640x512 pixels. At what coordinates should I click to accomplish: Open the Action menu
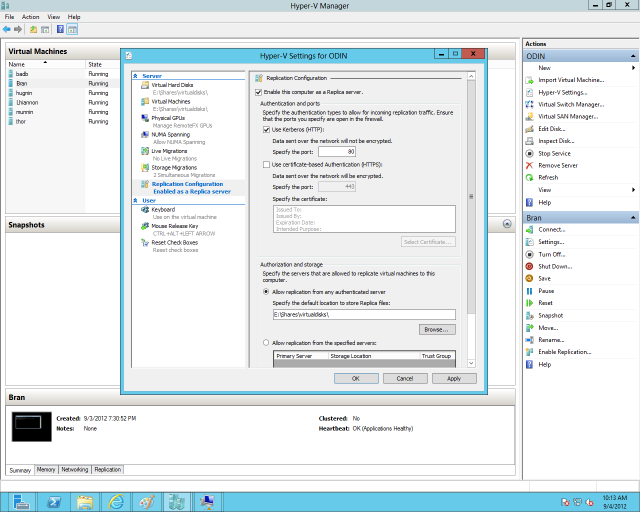point(31,17)
